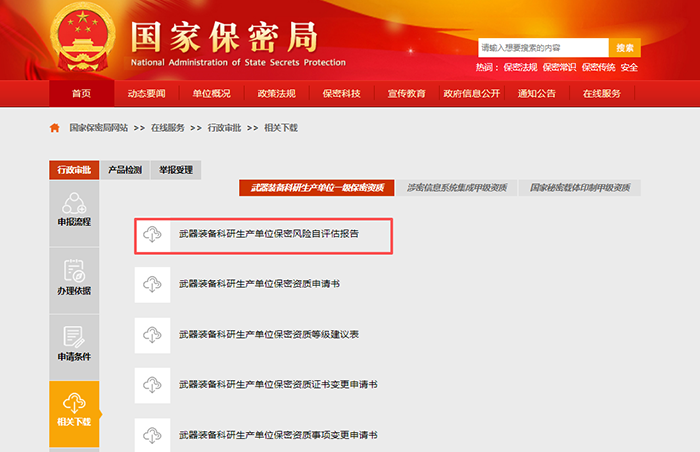
Task: Click the download icon beside 保密资质申请书
Action: tap(152, 284)
